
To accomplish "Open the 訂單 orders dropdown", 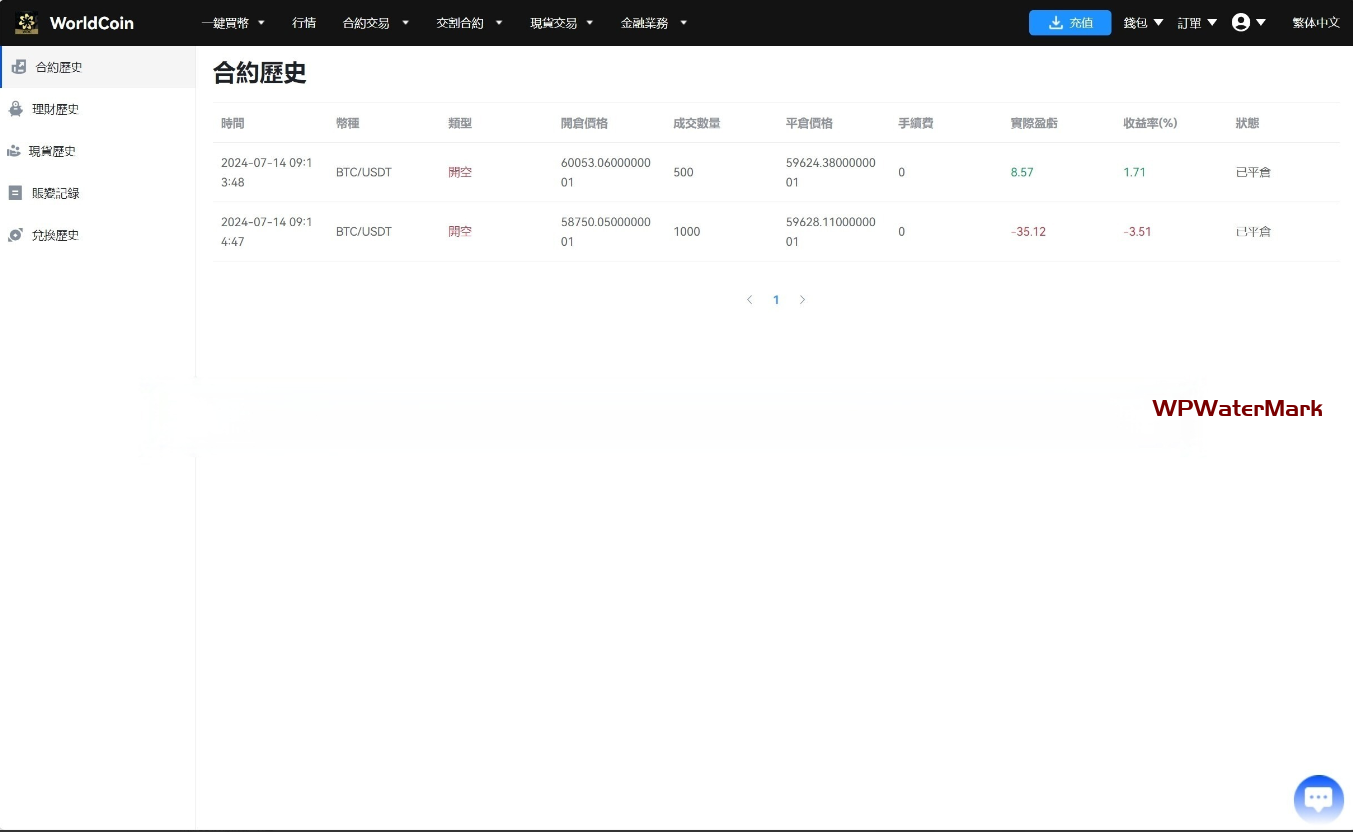I will (1196, 22).
